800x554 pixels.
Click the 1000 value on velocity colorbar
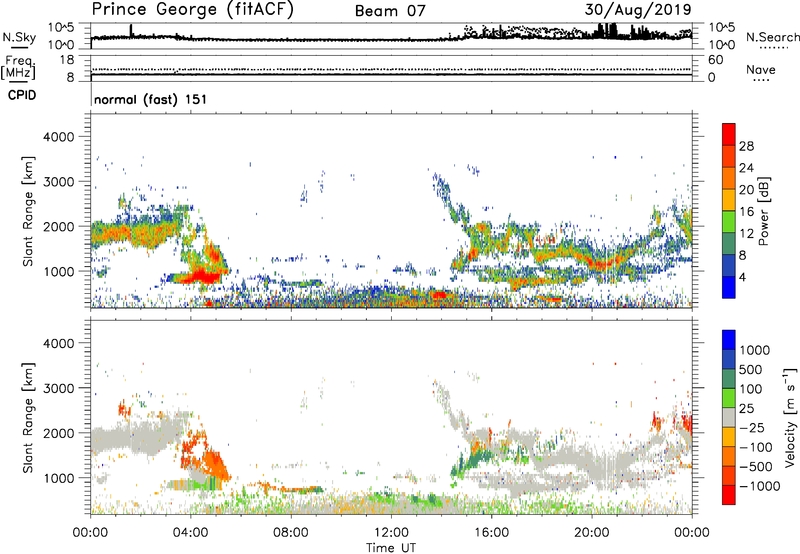click(x=755, y=350)
